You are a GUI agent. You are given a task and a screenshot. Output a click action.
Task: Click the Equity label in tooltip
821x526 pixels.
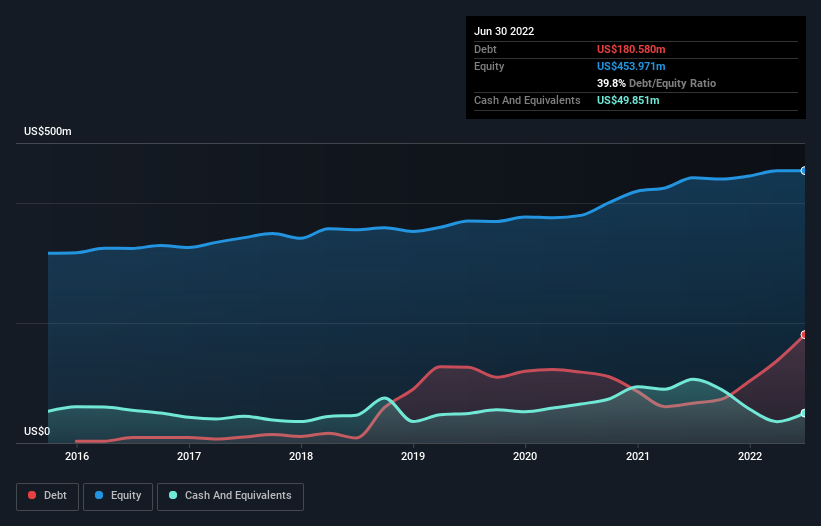coord(489,66)
